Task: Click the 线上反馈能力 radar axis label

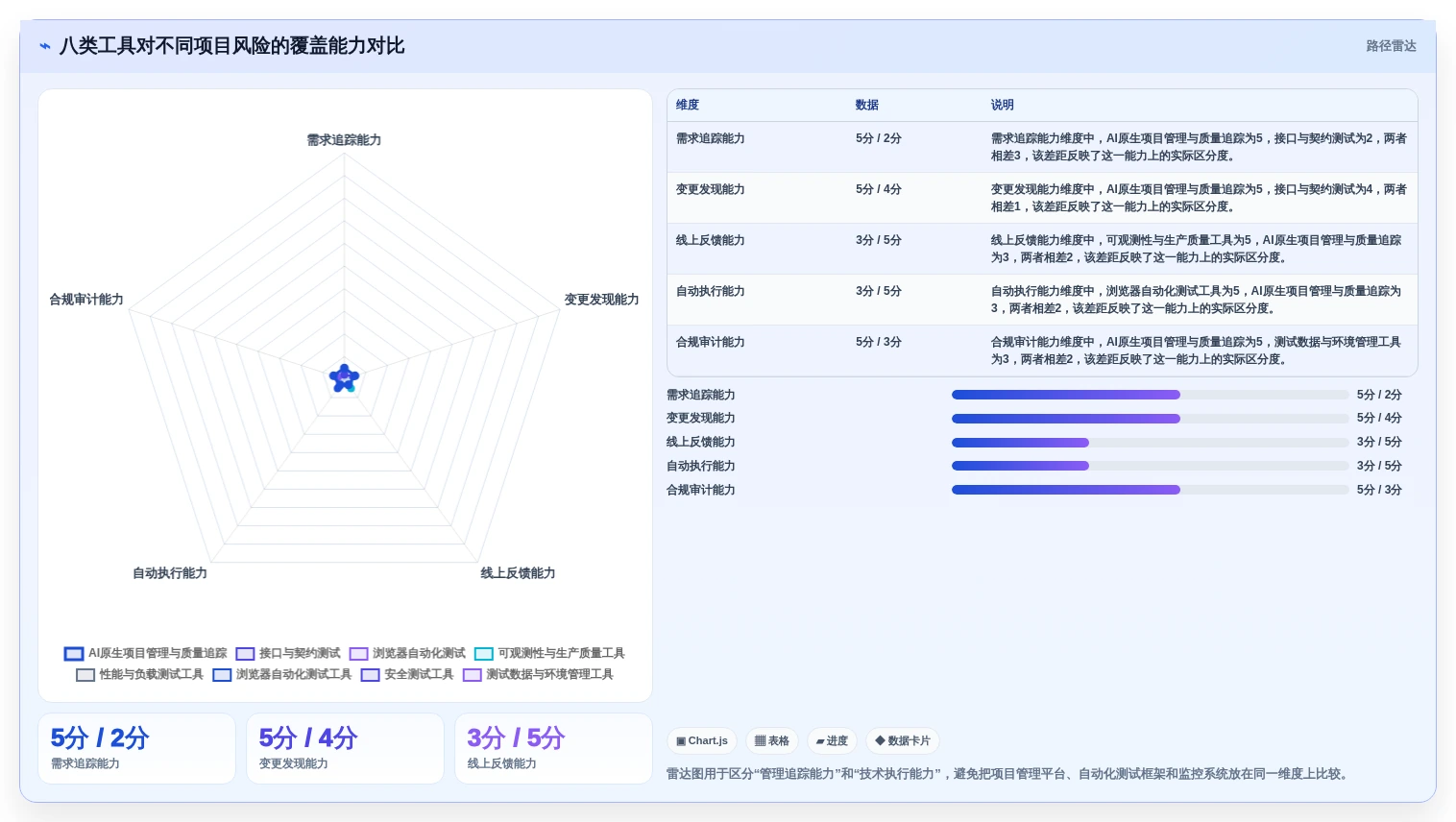Action: [519, 573]
